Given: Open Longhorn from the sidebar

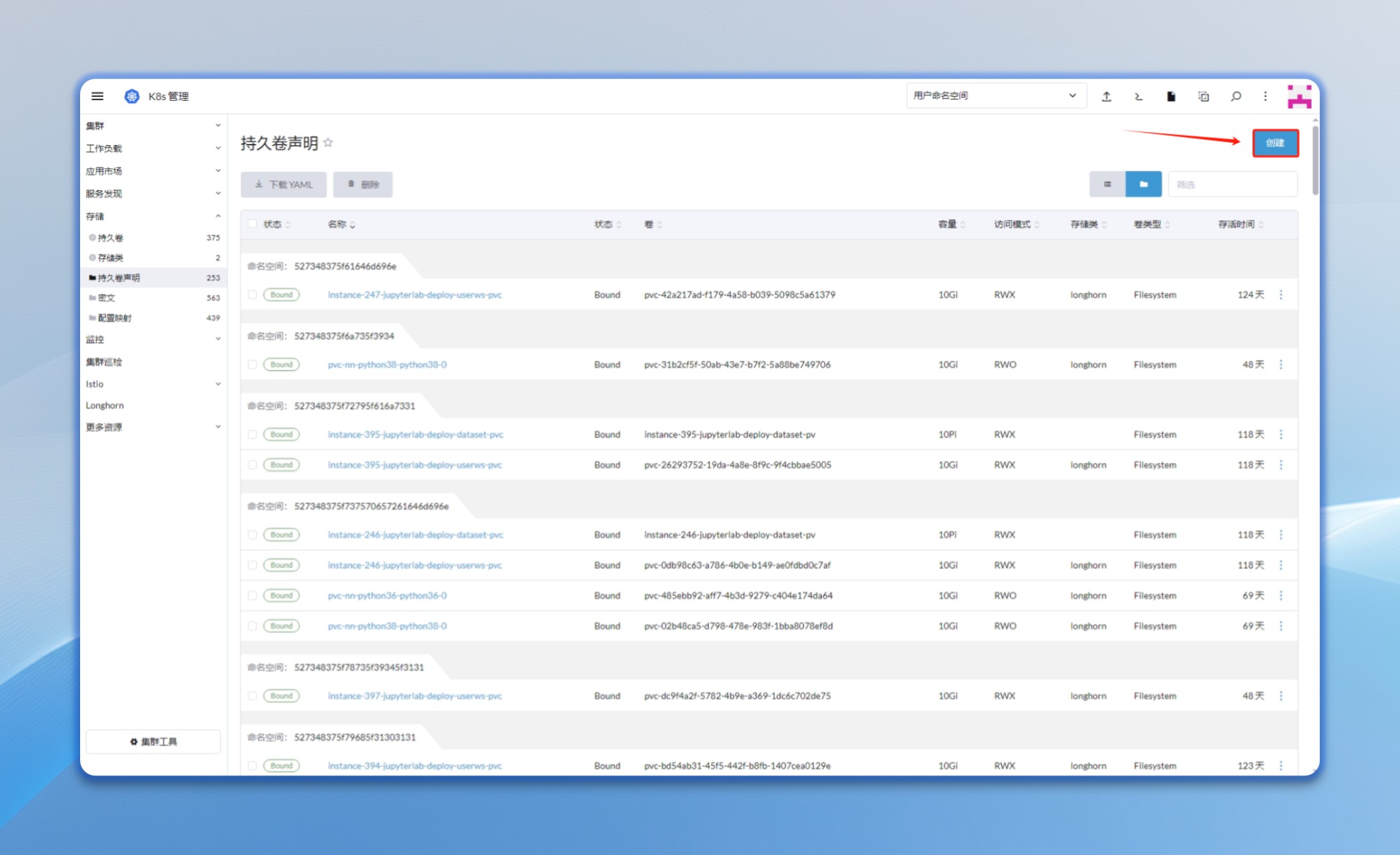Looking at the screenshot, I should (105, 405).
